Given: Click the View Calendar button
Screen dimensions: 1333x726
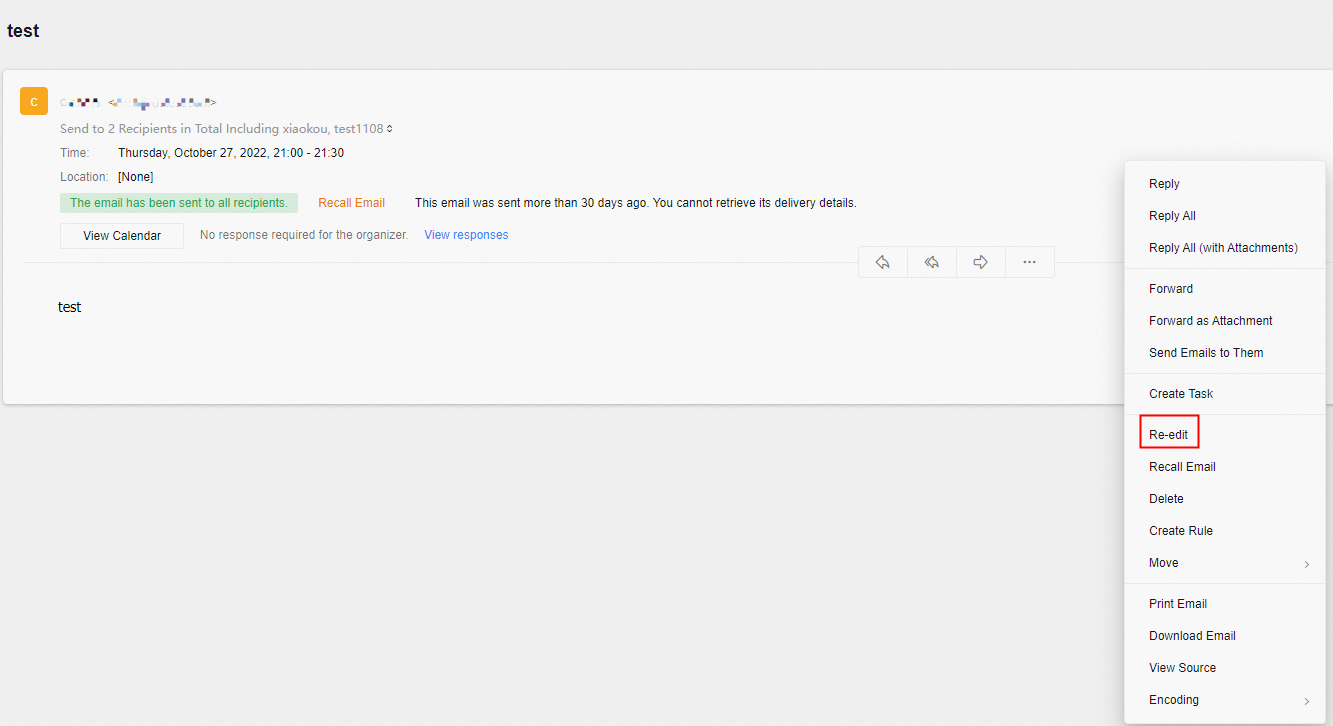Looking at the screenshot, I should click(x=121, y=235).
